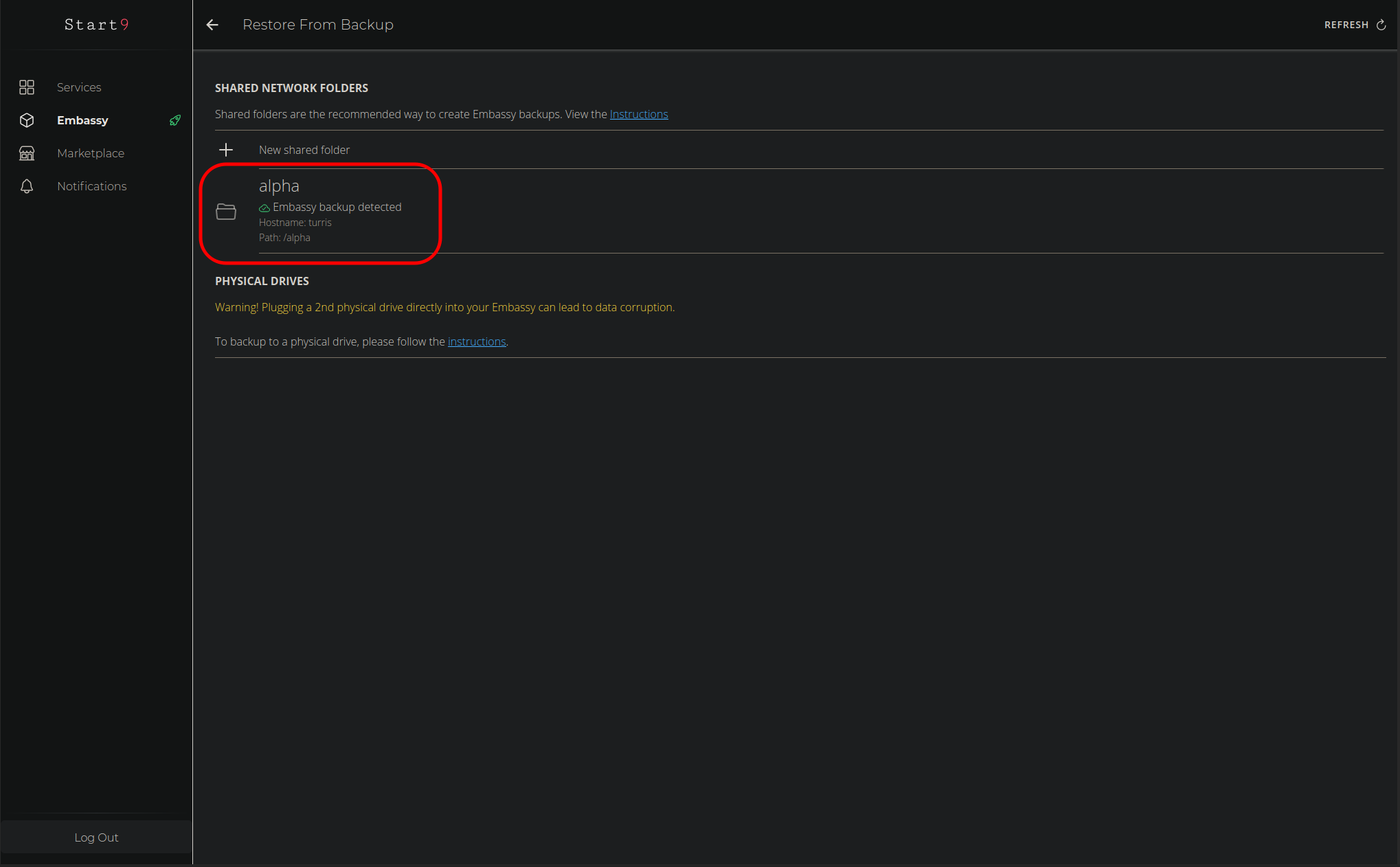Click the green cloud backup-detected icon
This screenshot has width=1400, height=867.
[x=264, y=207]
